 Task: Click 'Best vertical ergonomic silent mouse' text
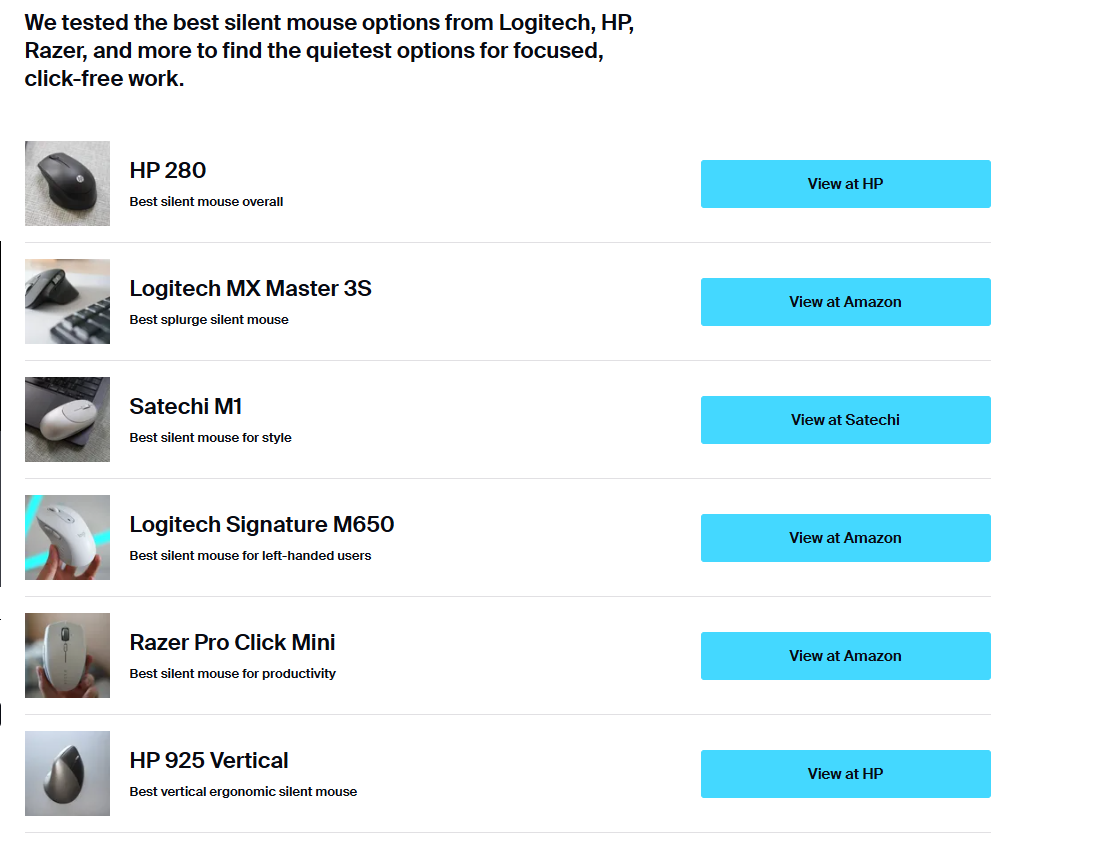(x=243, y=792)
